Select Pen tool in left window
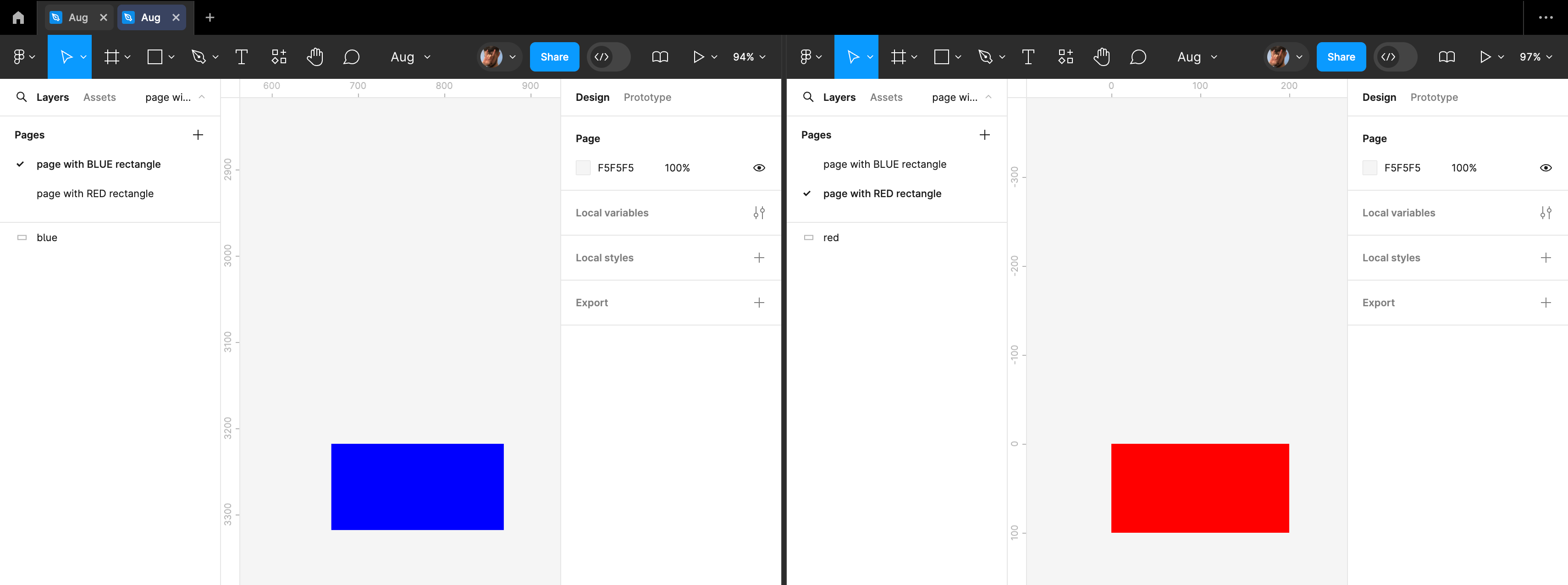Screen dimensions: 1568x585 coord(199,56)
